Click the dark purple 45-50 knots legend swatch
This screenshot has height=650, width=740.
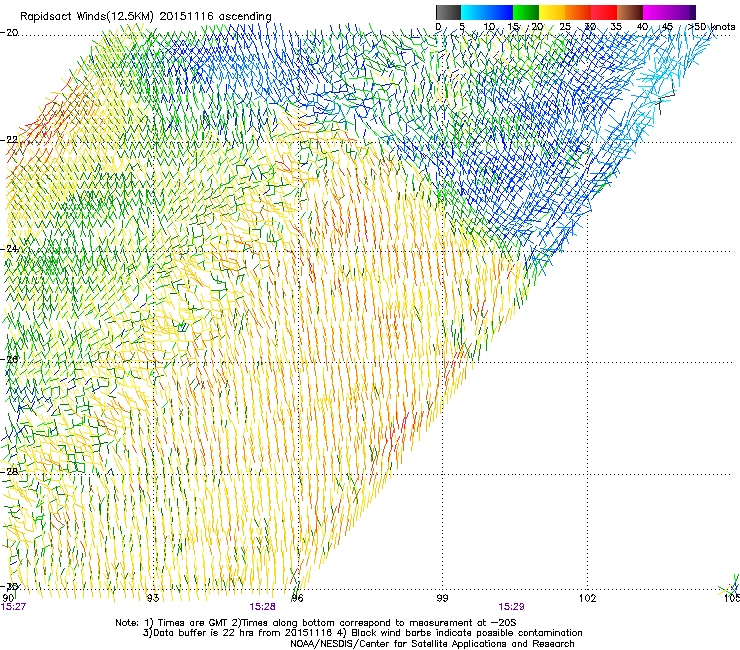682,12
